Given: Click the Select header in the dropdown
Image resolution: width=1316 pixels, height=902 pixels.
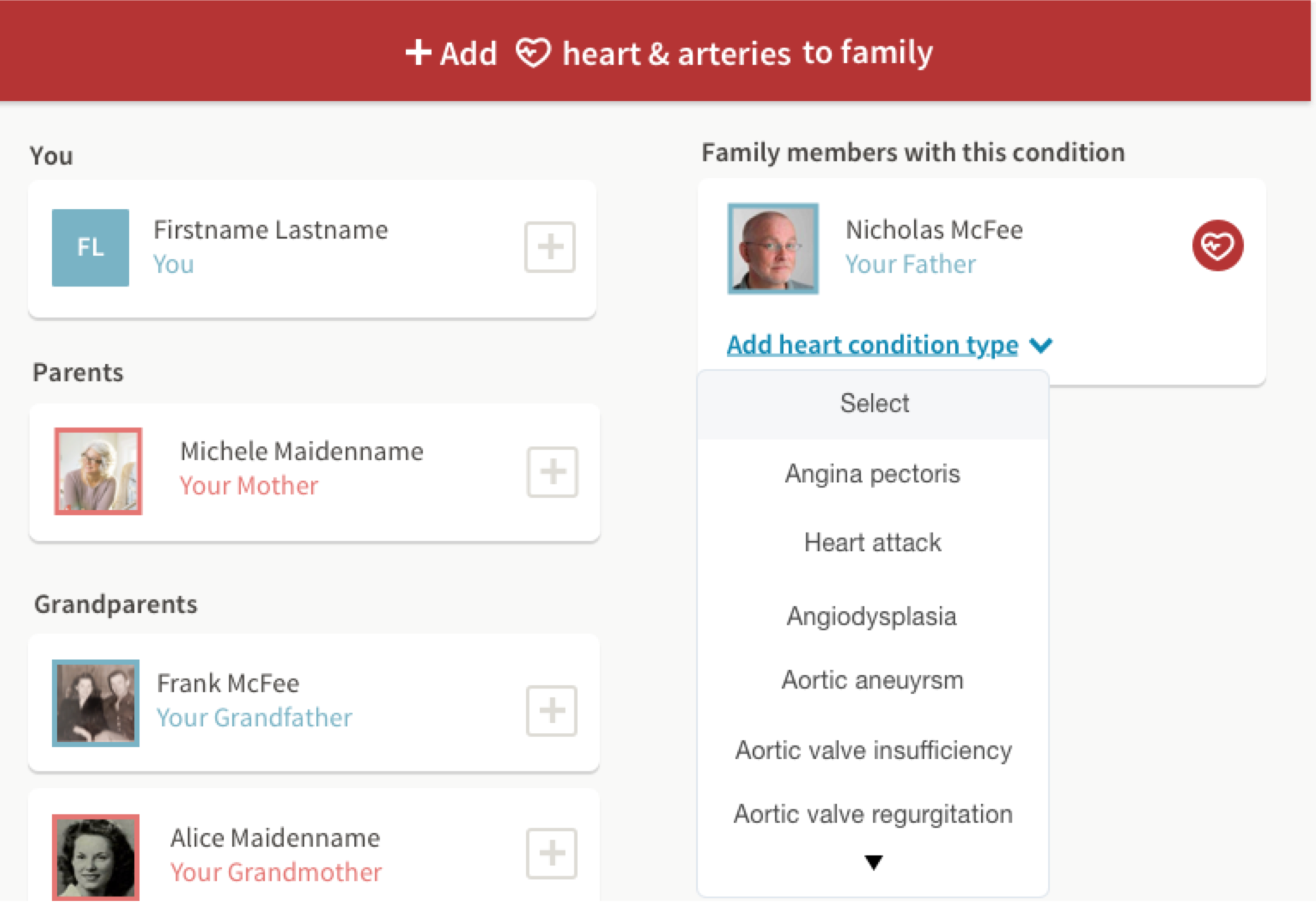Looking at the screenshot, I should pos(873,404).
